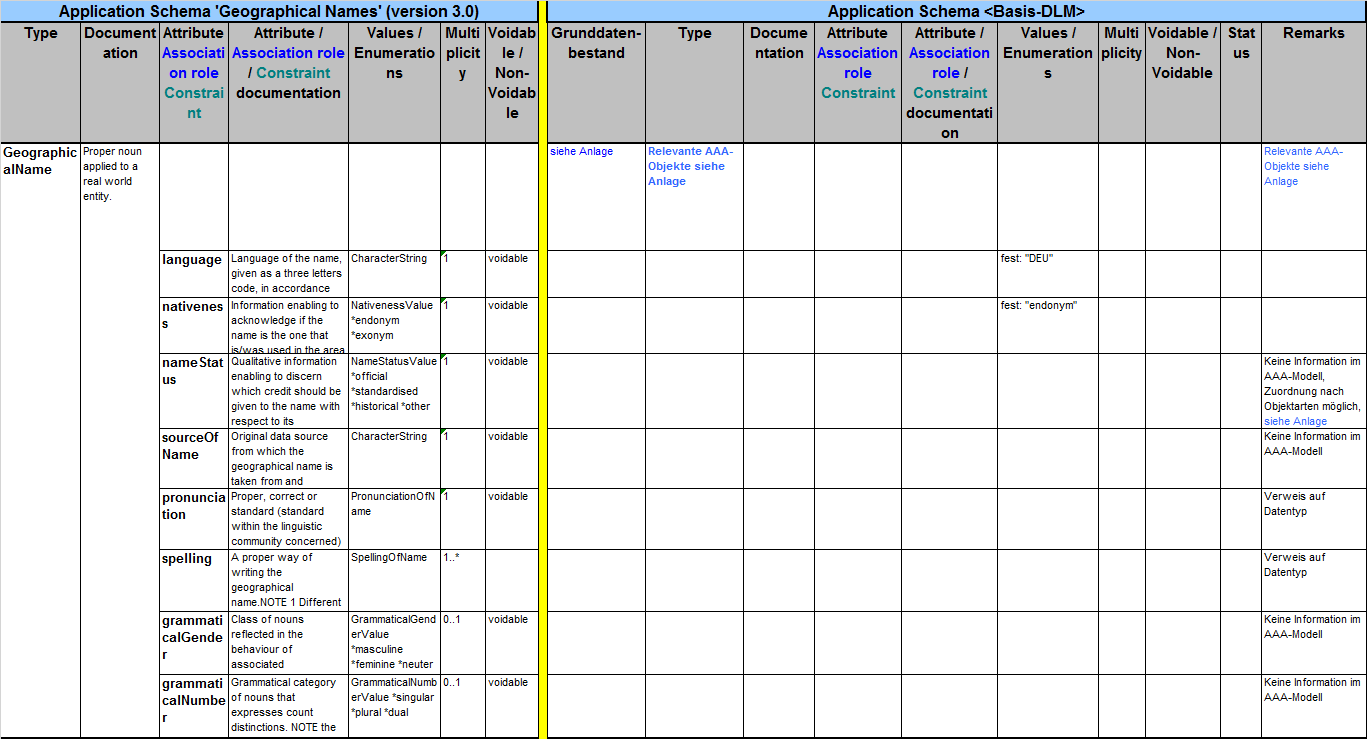Select the NativenessValue enumeration cell
1367x739 pixels.
point(394,325)
